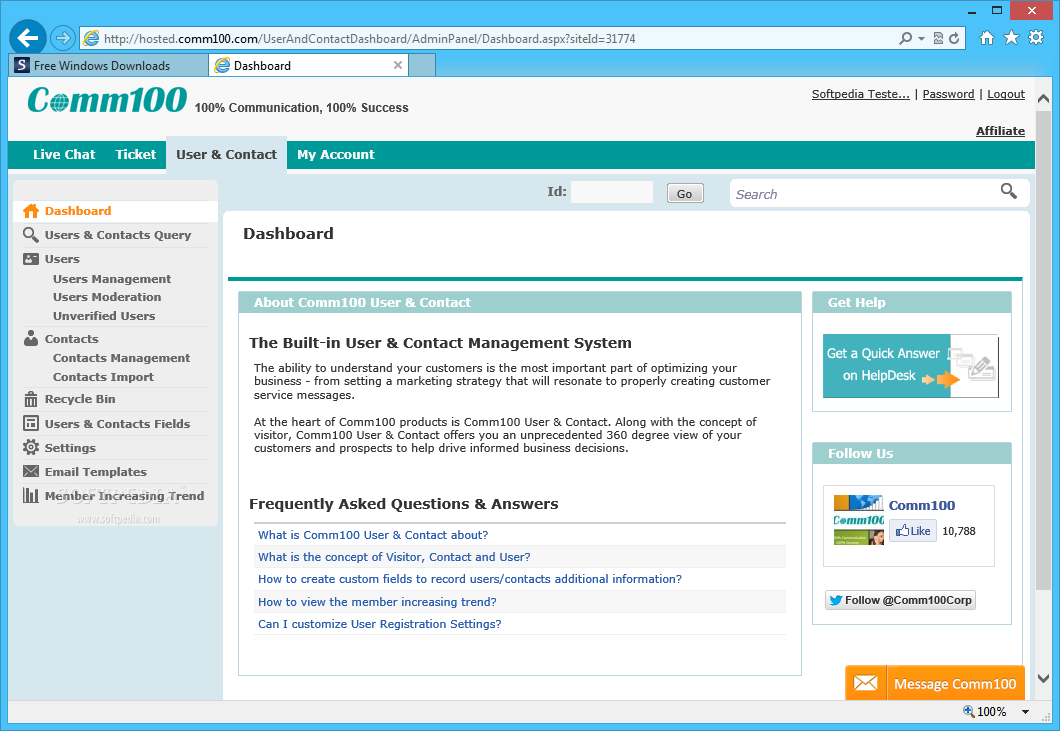Open the browser Home icon

[987, 38]
